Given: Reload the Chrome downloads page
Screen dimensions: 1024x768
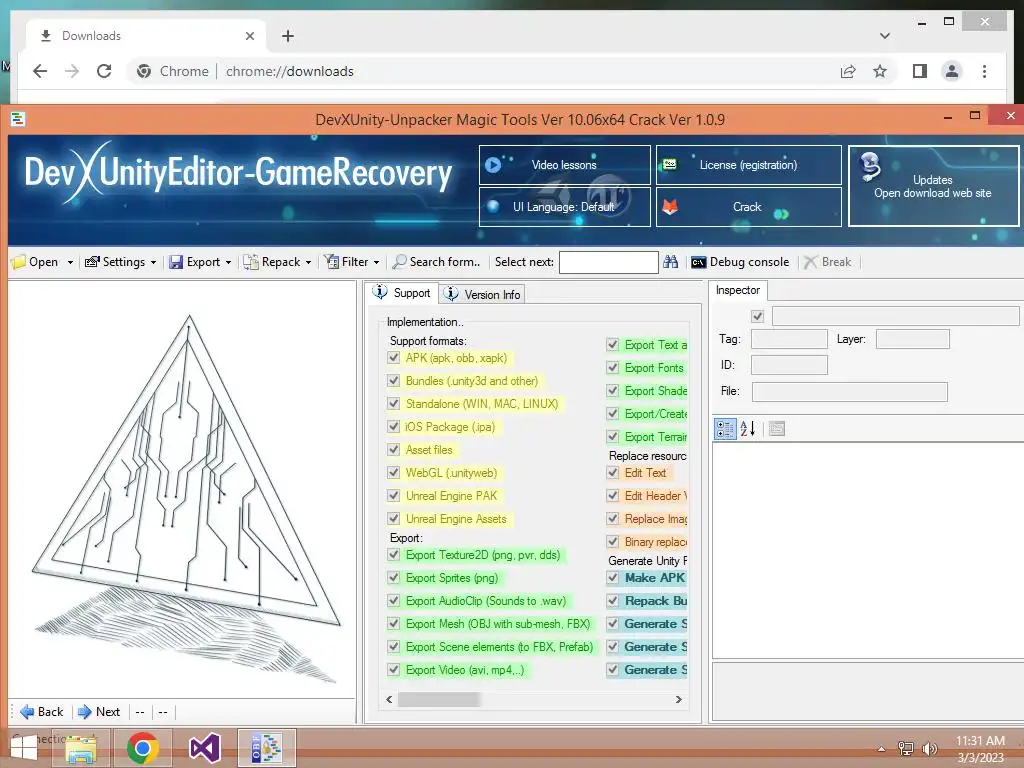Looking at the screenshot, I should click(104, 71).
